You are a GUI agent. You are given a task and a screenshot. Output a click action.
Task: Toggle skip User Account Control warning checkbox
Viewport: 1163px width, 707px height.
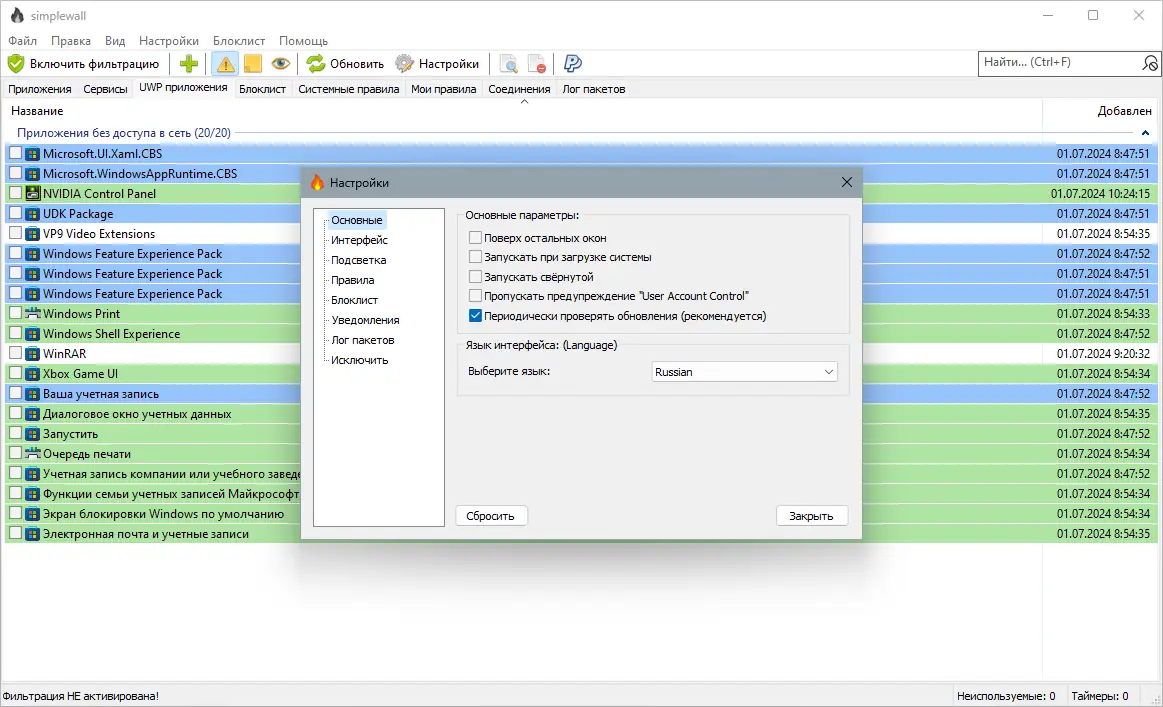point(475,296)
